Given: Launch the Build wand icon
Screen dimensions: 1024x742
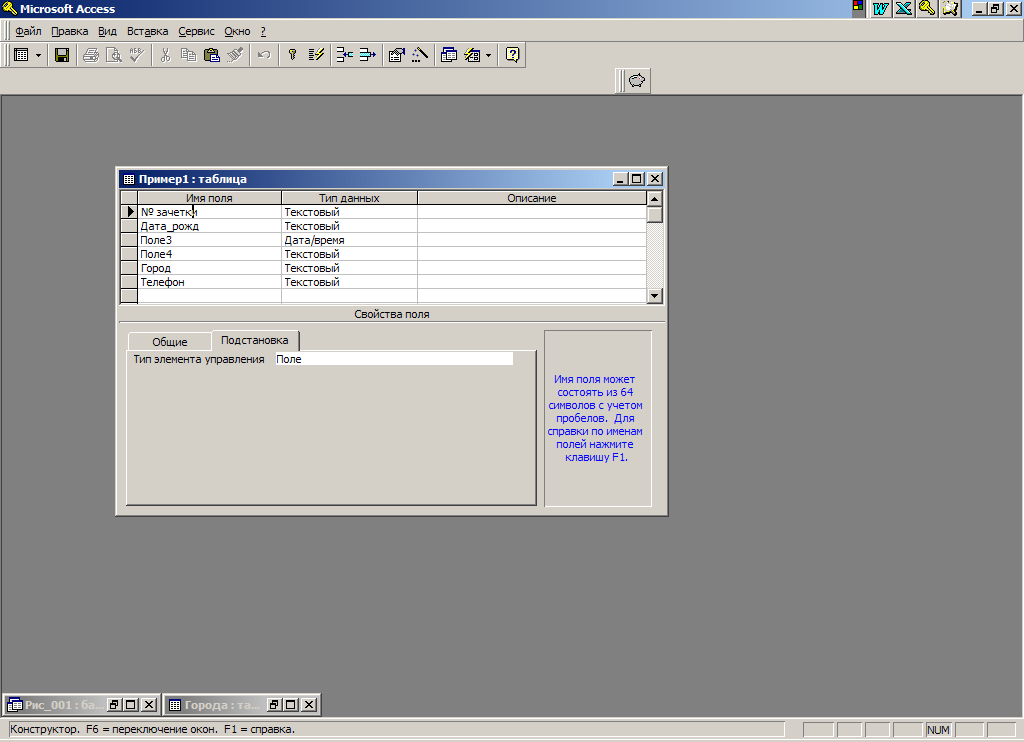Looking at the screenshot, I should pyautogui.click(x=420, y=55).
